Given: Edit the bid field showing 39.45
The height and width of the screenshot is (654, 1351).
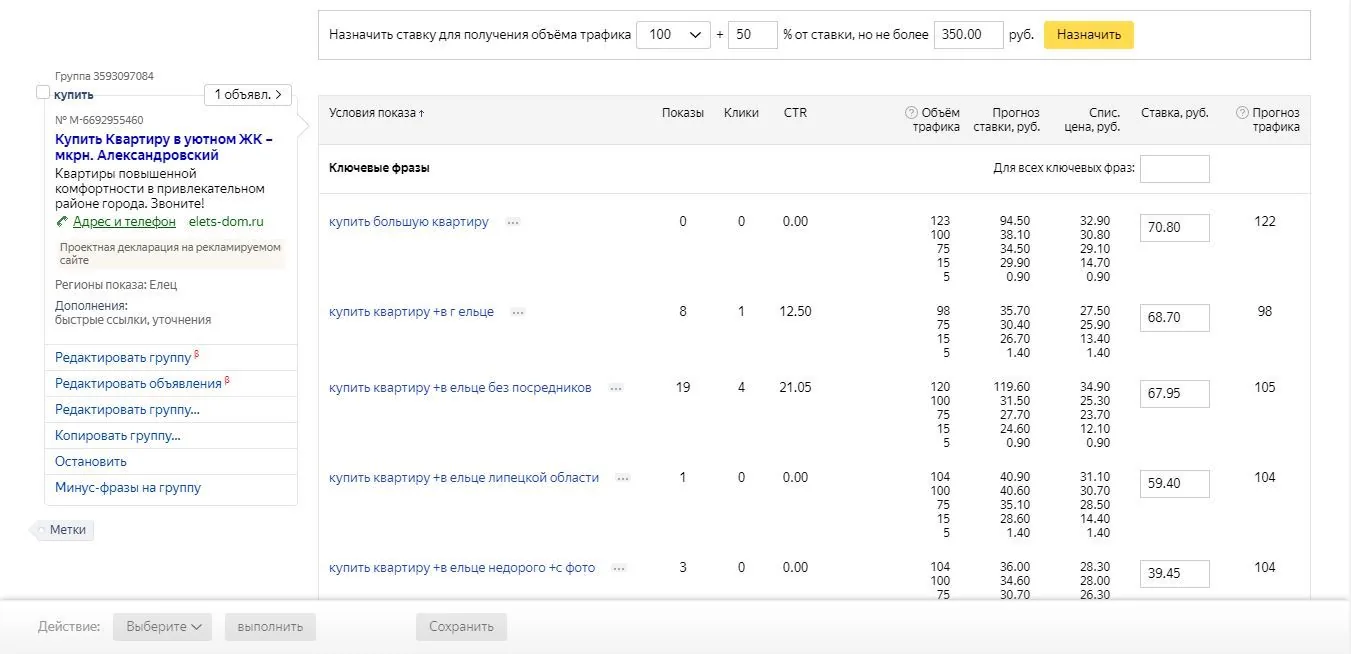Looking at the screenshot, I should [x=1174, y=573].
